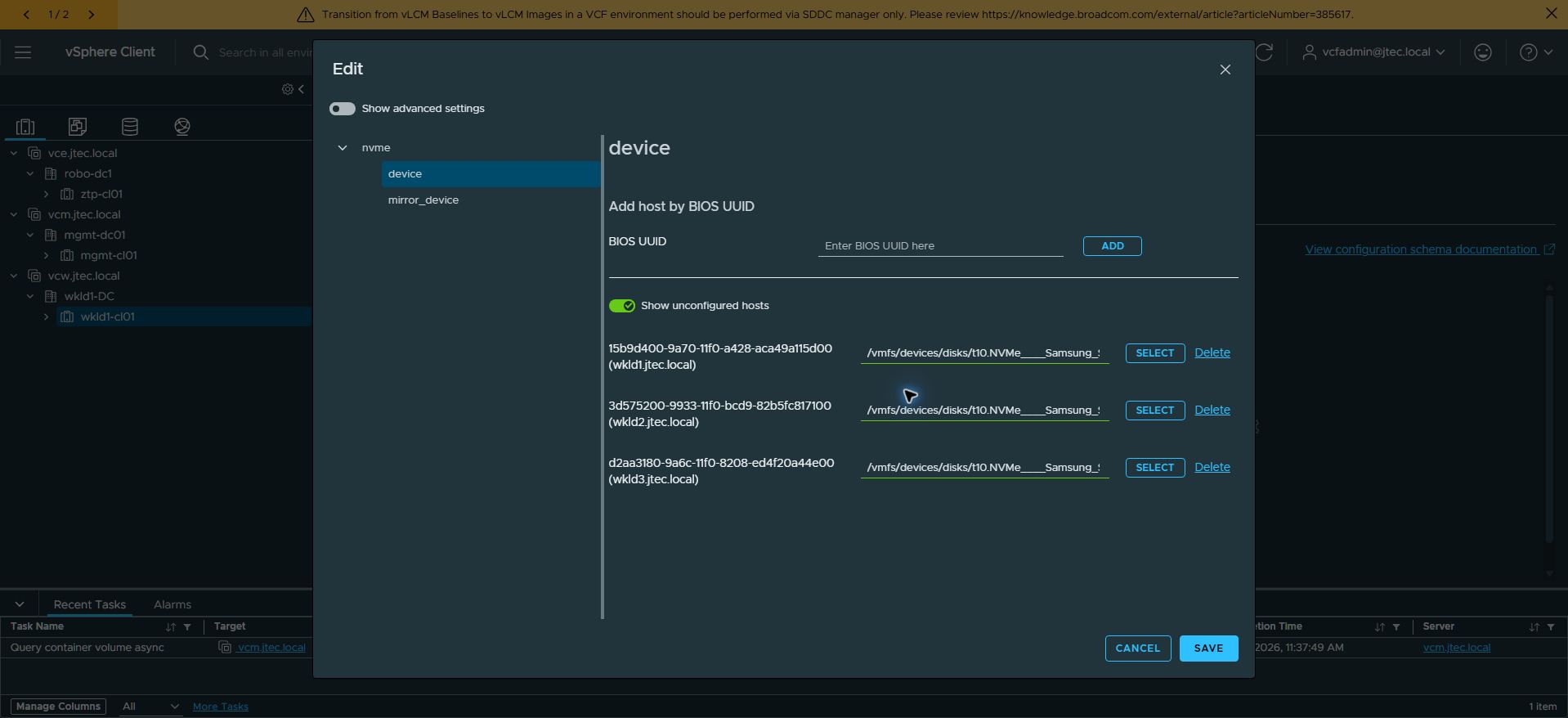The height and width of the screenshot is (718, 1568).
Task: Collapse the nvme tree node
Action: 343,148
